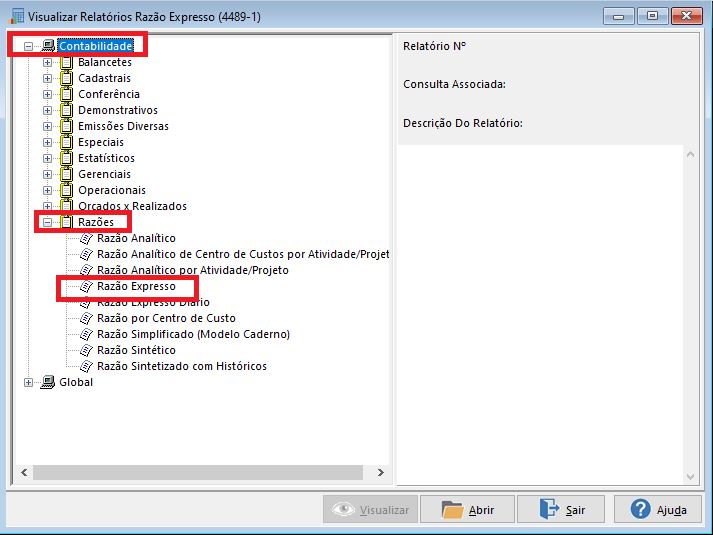Click the Razão por Centro de Custo icon
The width and height of the screenshot is (713, 535).
86,318
